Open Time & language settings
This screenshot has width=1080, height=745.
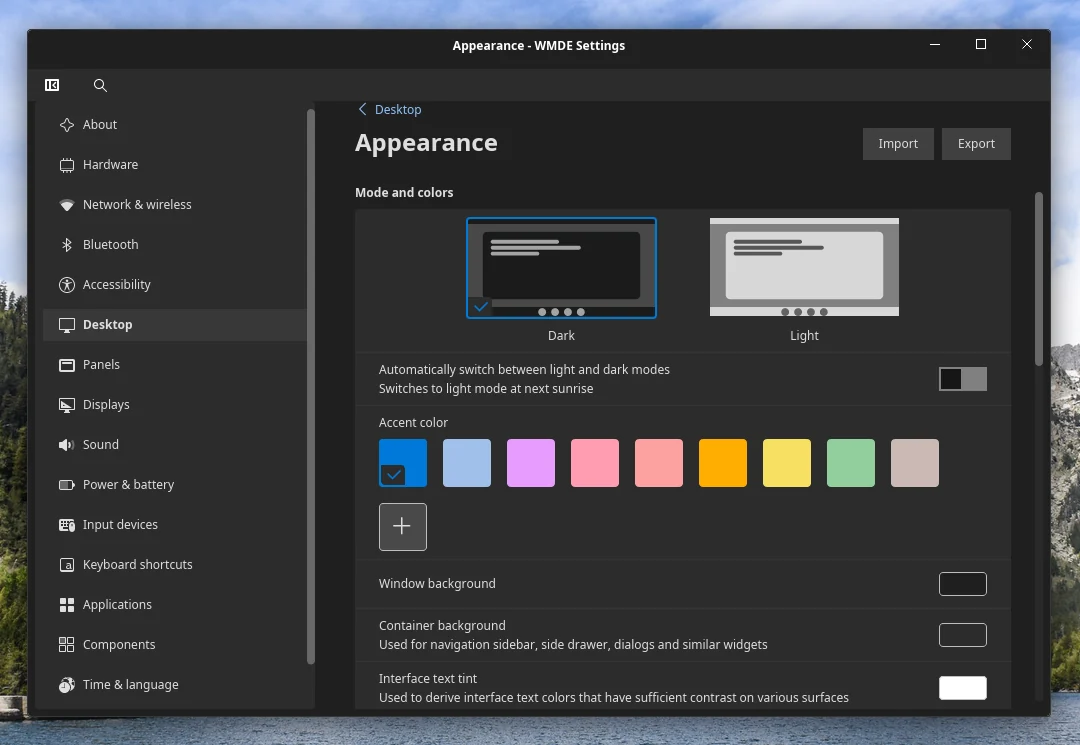175,684
